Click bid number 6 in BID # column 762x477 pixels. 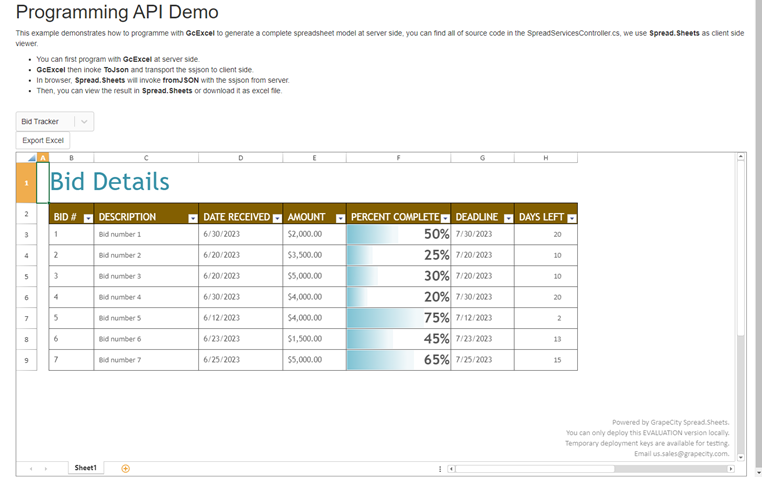[71, 339]
